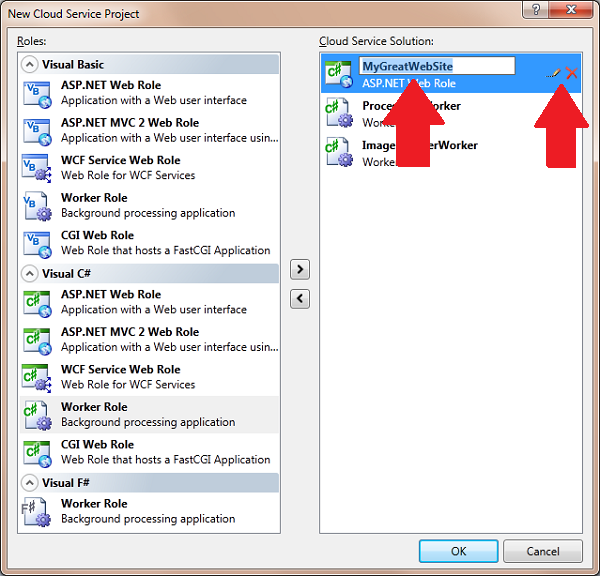This screenshot has height=576, width=600.
Task: Remove the selected role with red X icon
Action: click(x=572, y=73)
